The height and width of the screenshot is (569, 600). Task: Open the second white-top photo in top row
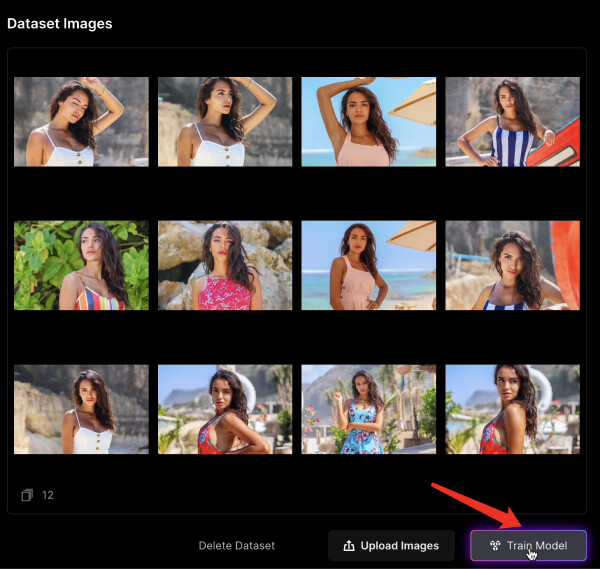225,122
